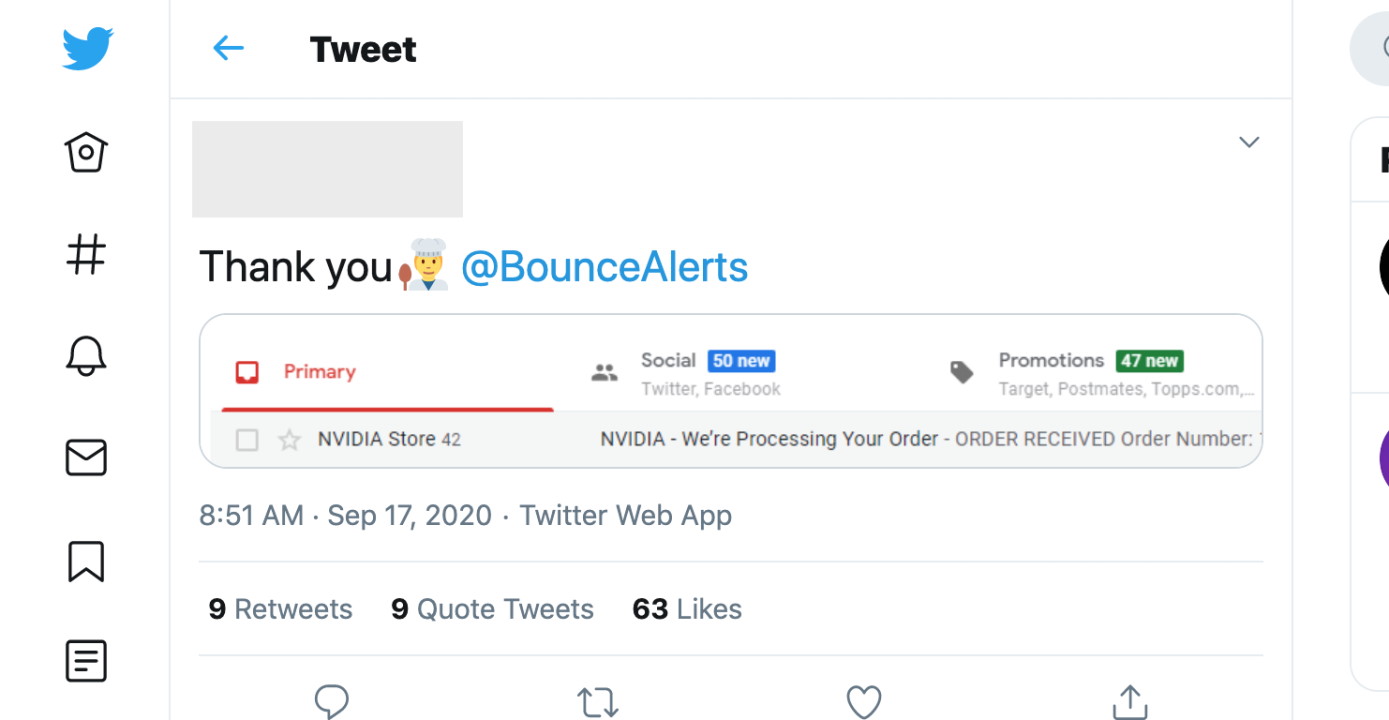View the 9 Quote Tweets list
This screenshot has height=720, width=1389.
(492, 609)
